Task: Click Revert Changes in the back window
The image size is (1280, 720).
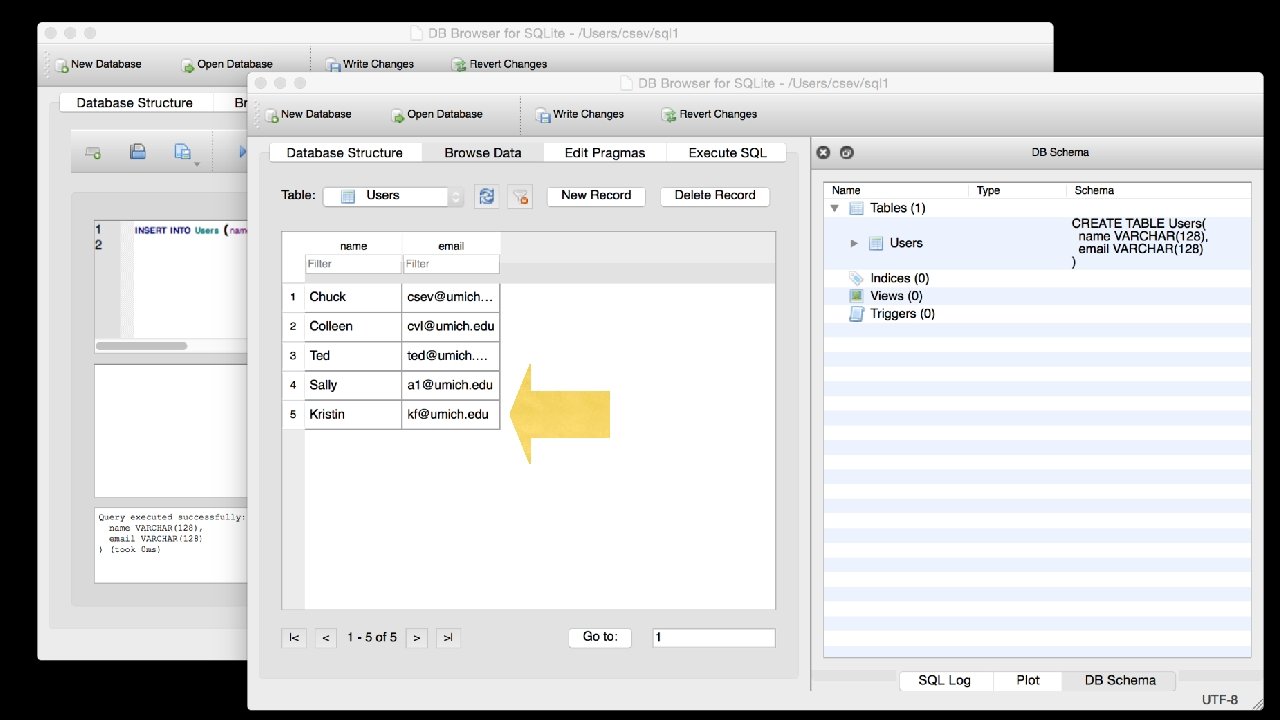Action: pyautogui.click(x=499, y=64)
